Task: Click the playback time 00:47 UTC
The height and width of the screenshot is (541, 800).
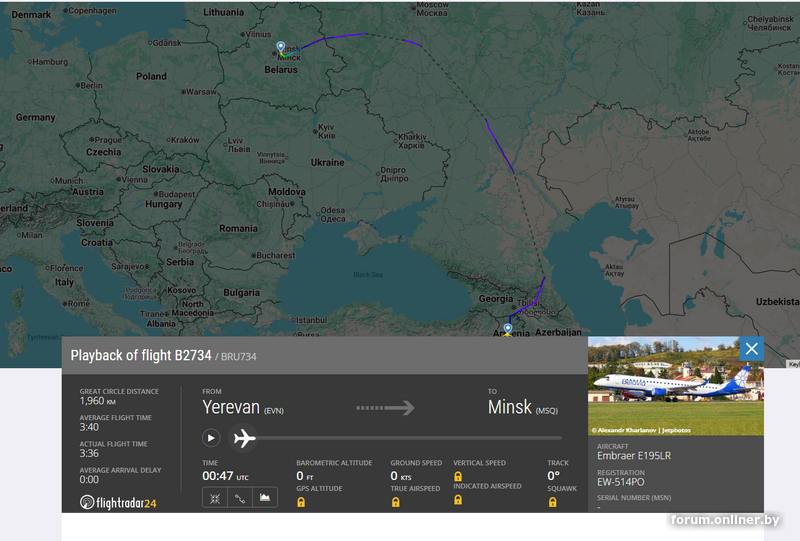Action: pos(225,476)
